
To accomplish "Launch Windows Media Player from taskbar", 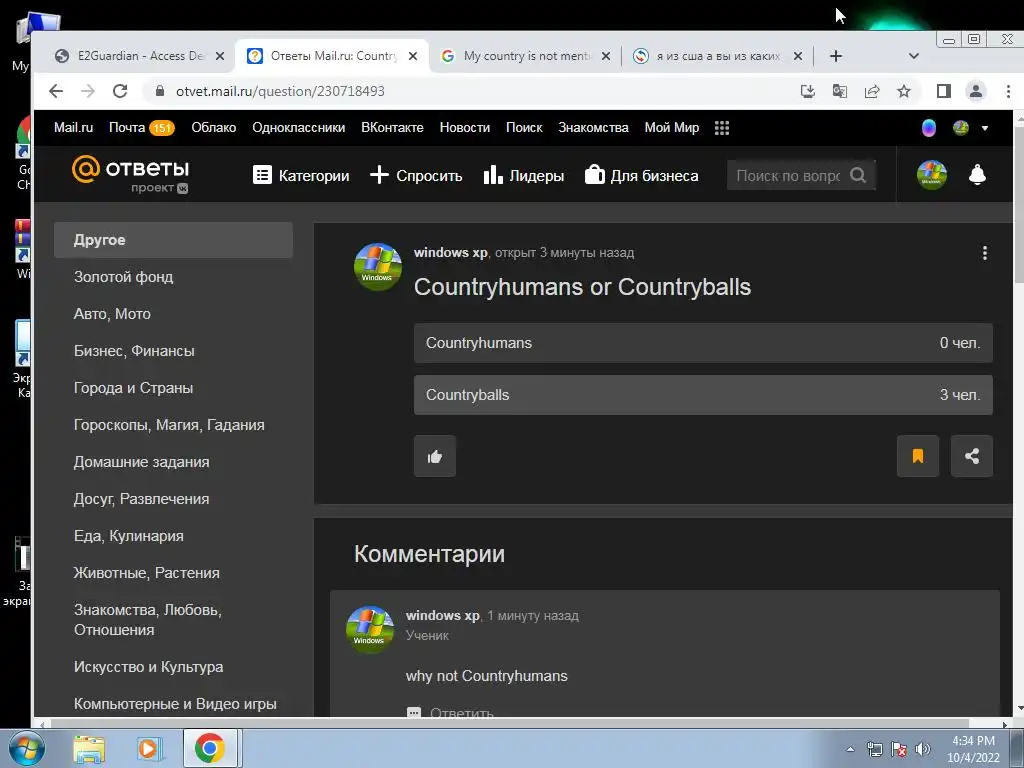I will point(150,749).
